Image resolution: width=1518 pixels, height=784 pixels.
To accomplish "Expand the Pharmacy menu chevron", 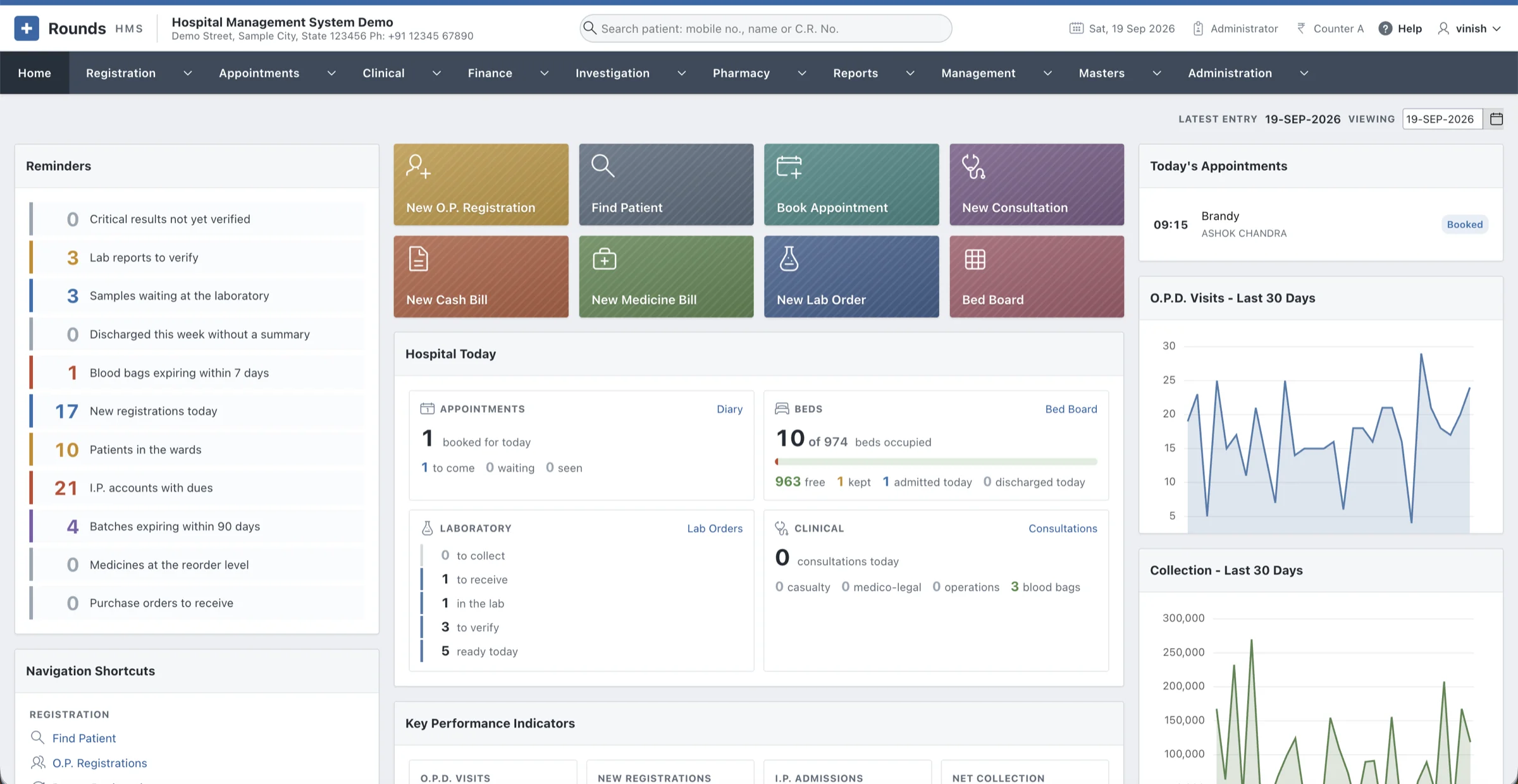I will [802, 73].
